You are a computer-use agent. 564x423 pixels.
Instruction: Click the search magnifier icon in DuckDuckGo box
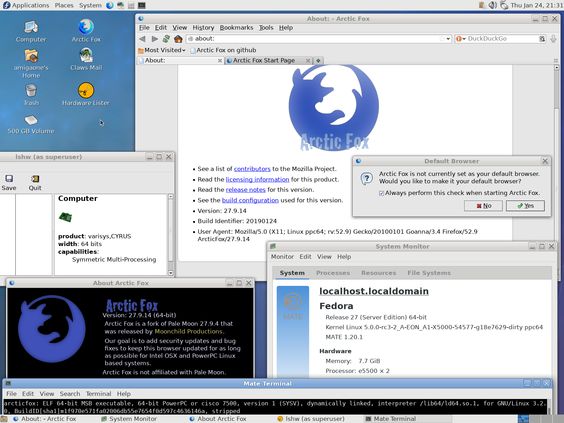point(542,39)
